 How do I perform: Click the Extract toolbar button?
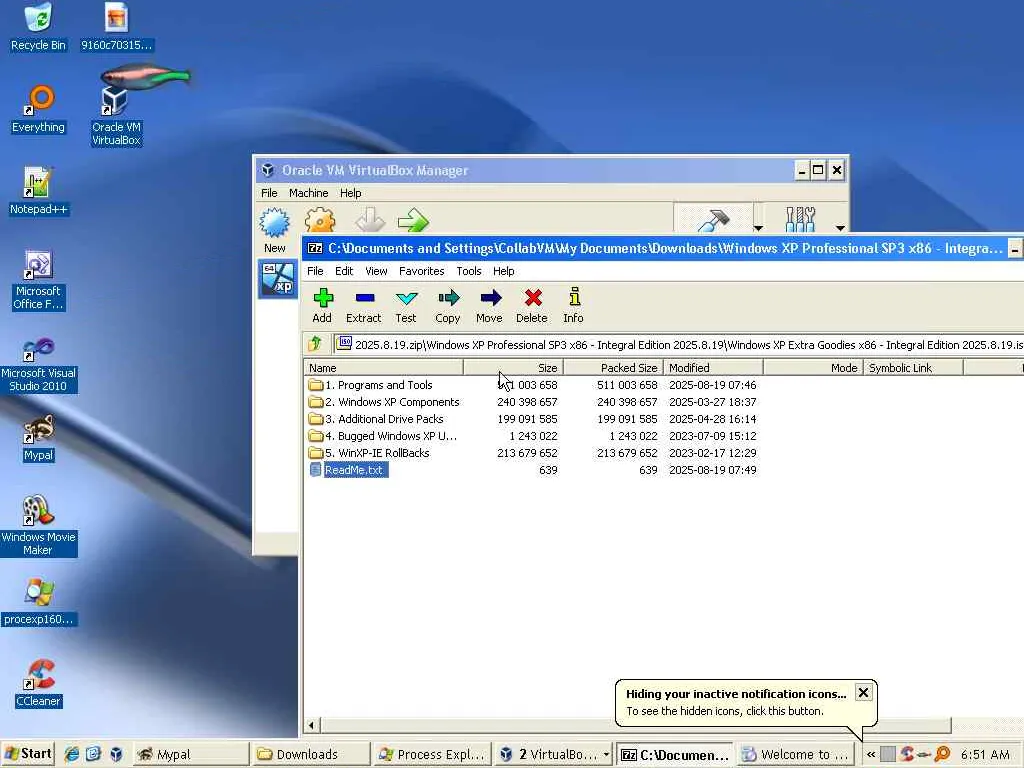pyautogui.click(x=364, y=306)
